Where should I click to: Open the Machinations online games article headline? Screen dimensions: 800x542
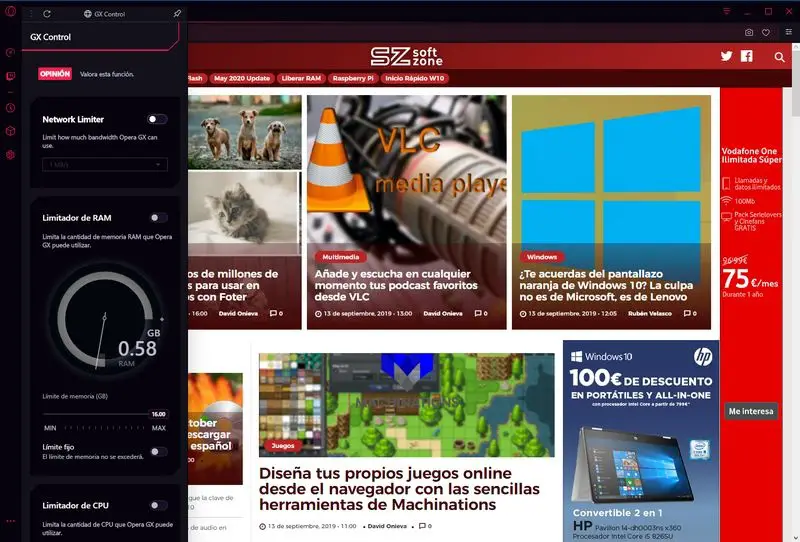pos(399,489)
